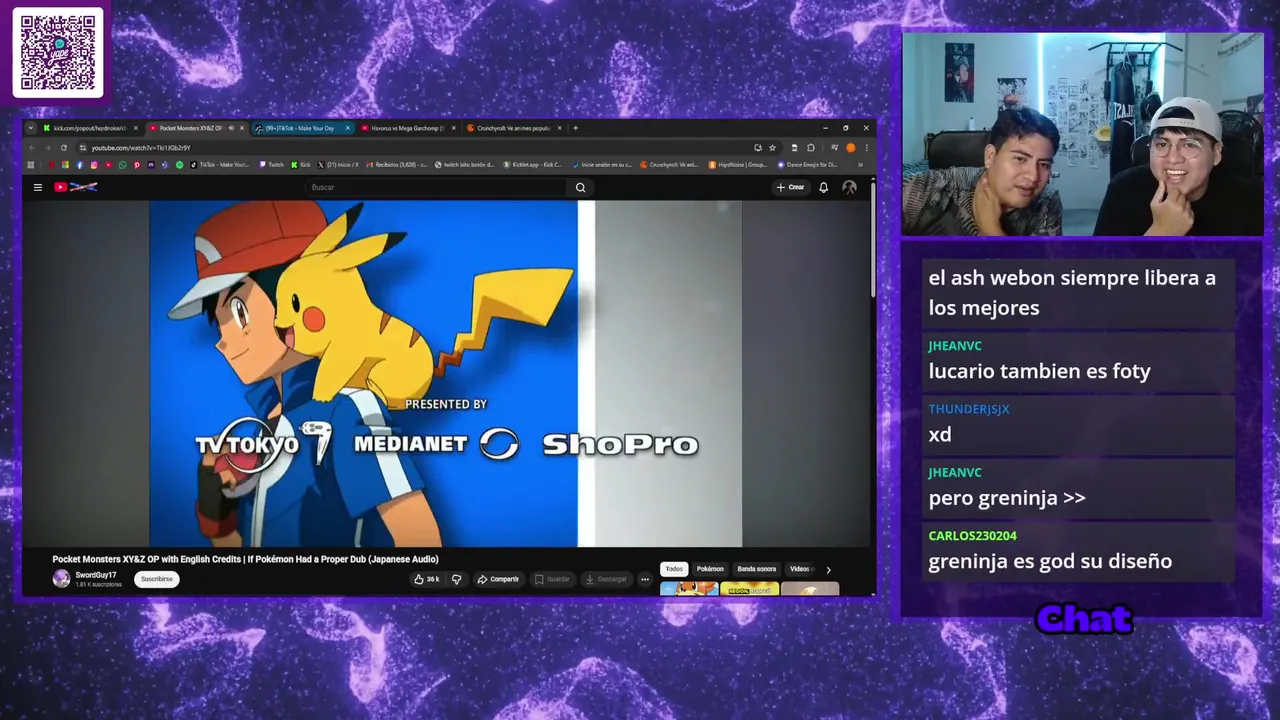The image size is (1280, 720).
Task: Open the Recibidos Gmail bookmark
Action: click(397, 164)
